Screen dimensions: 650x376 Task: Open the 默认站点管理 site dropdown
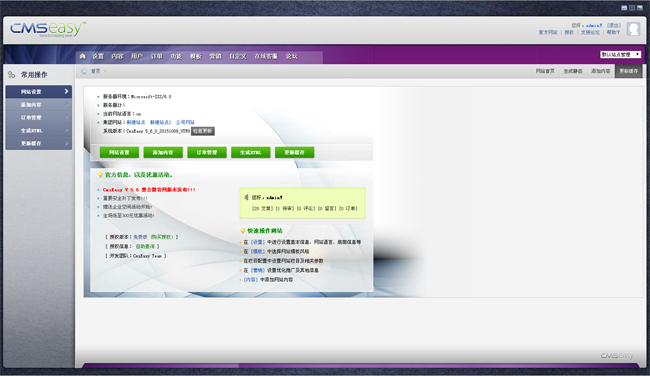pos(621,54)
